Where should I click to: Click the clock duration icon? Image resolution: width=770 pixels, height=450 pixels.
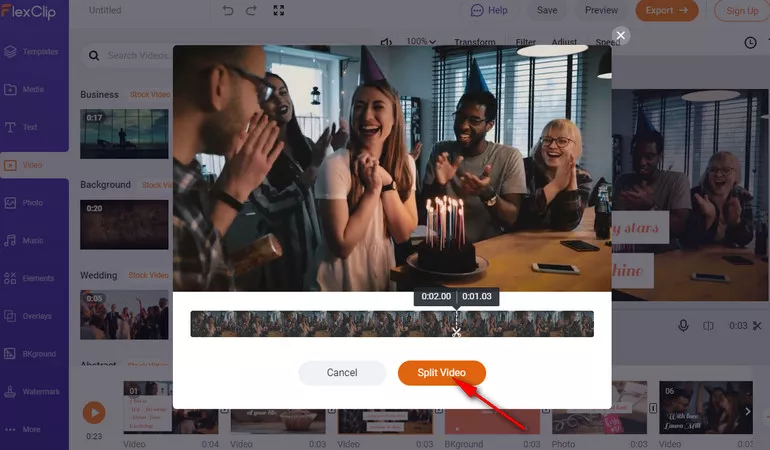(750, 43)
